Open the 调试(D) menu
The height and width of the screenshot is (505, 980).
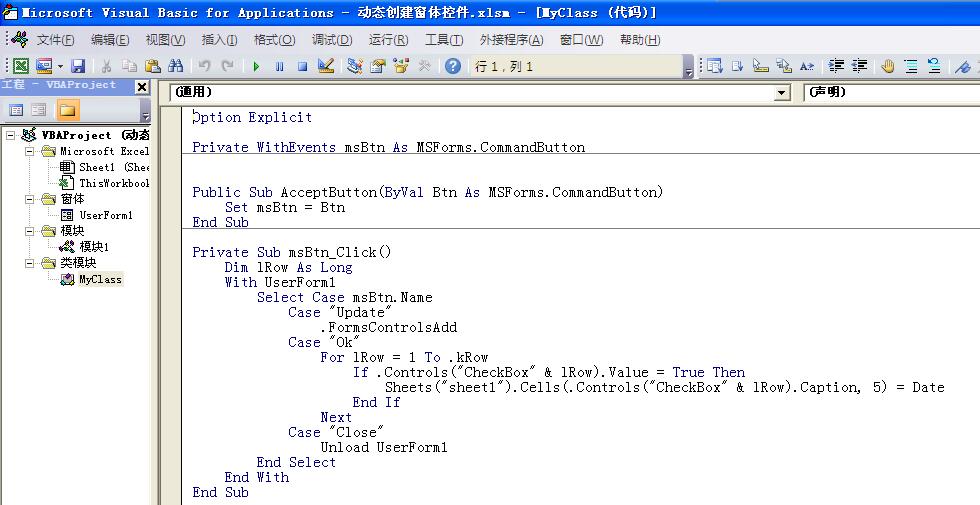click(x=332, y=40)
